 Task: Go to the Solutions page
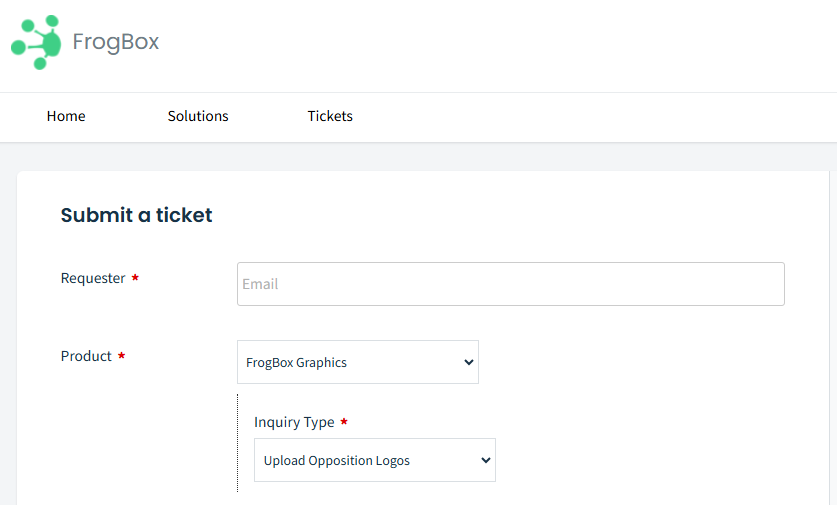coord(198,116)
